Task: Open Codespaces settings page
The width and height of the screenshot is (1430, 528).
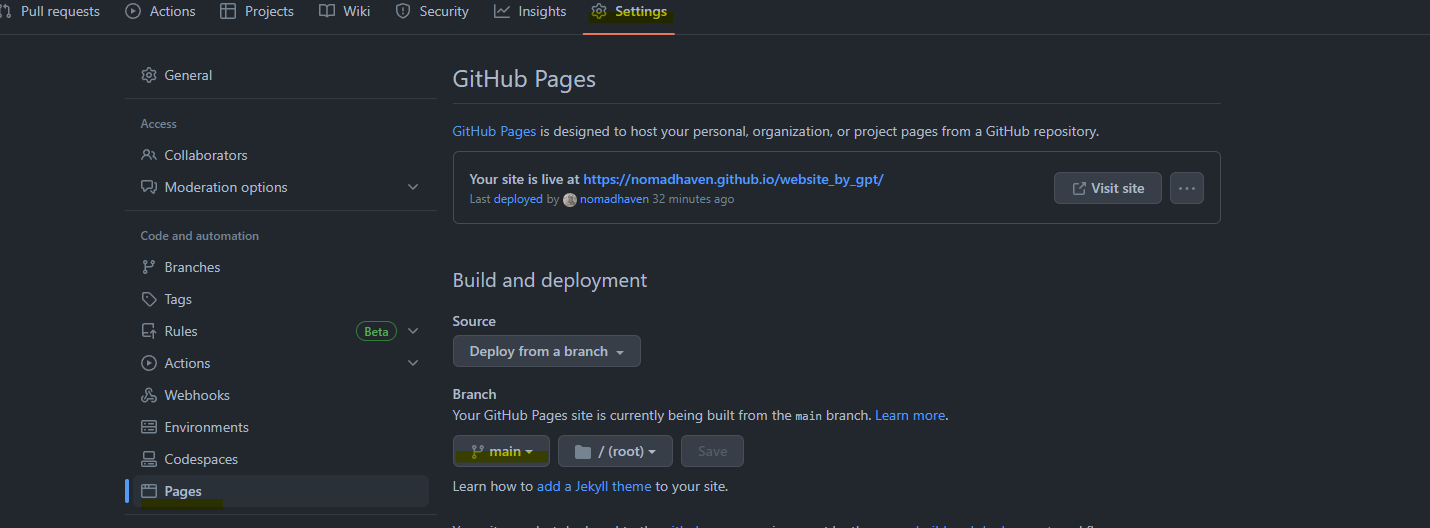Action: pyautogui.click(x=280, y=459)
